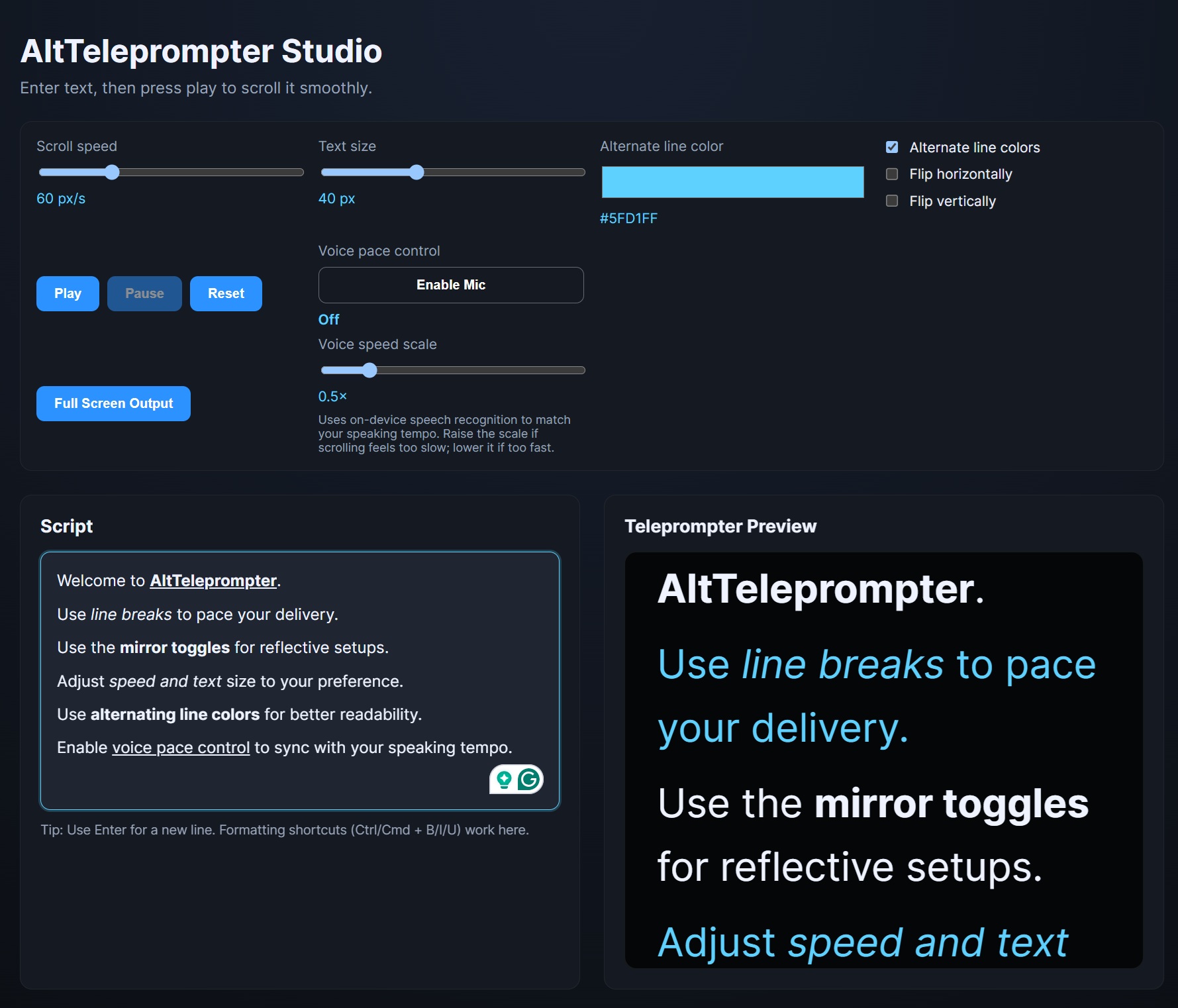The width and height of the screenshot is (1178, 1008).
Task: Click the 'Alternate line colors' checkbox label
Action: click(974, 148)
